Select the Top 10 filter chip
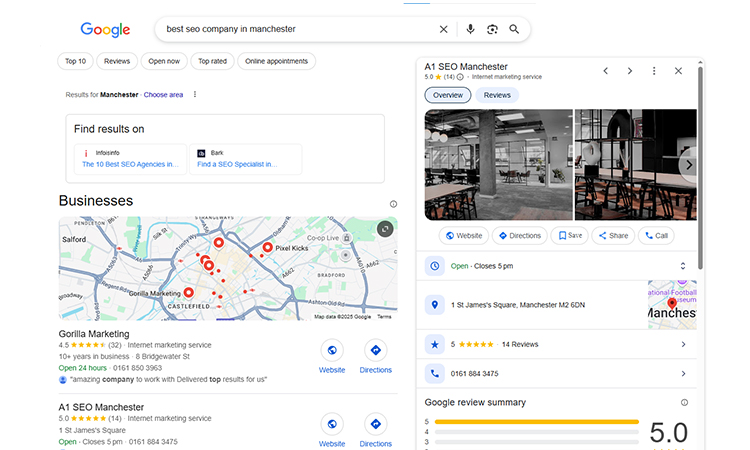750x450 pixels. coord(76,61)
